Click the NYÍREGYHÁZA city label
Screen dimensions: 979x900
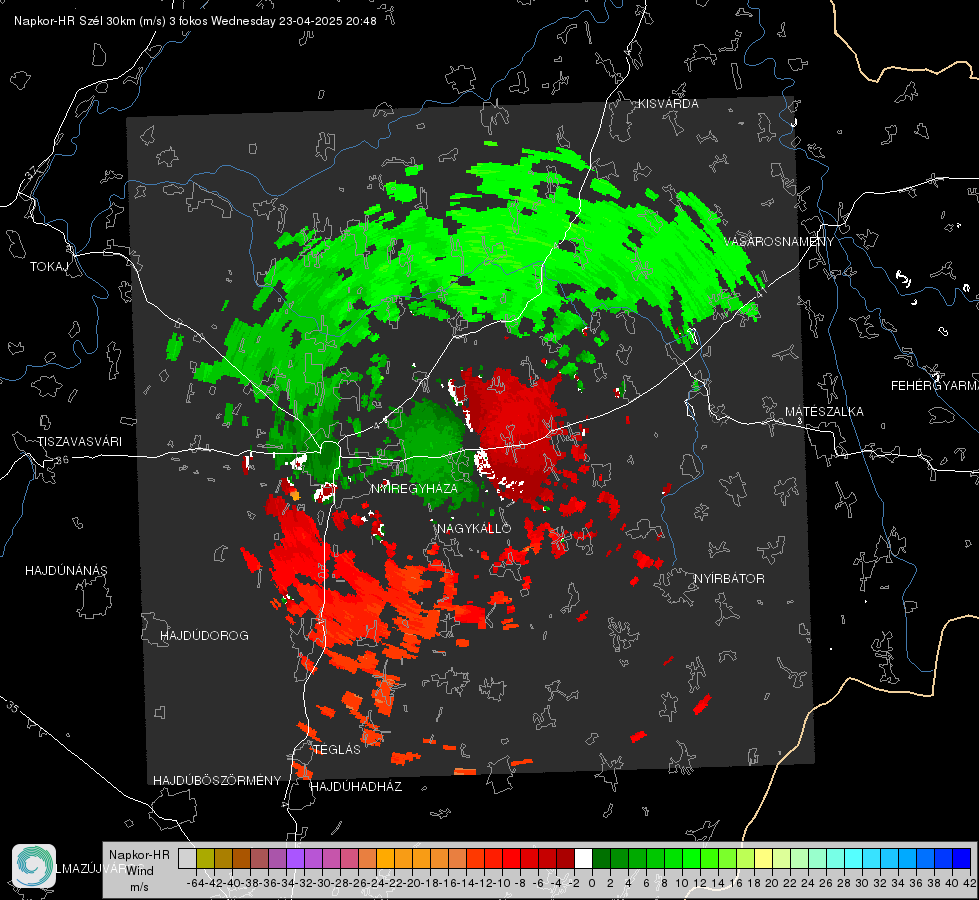tap(414, 488)
